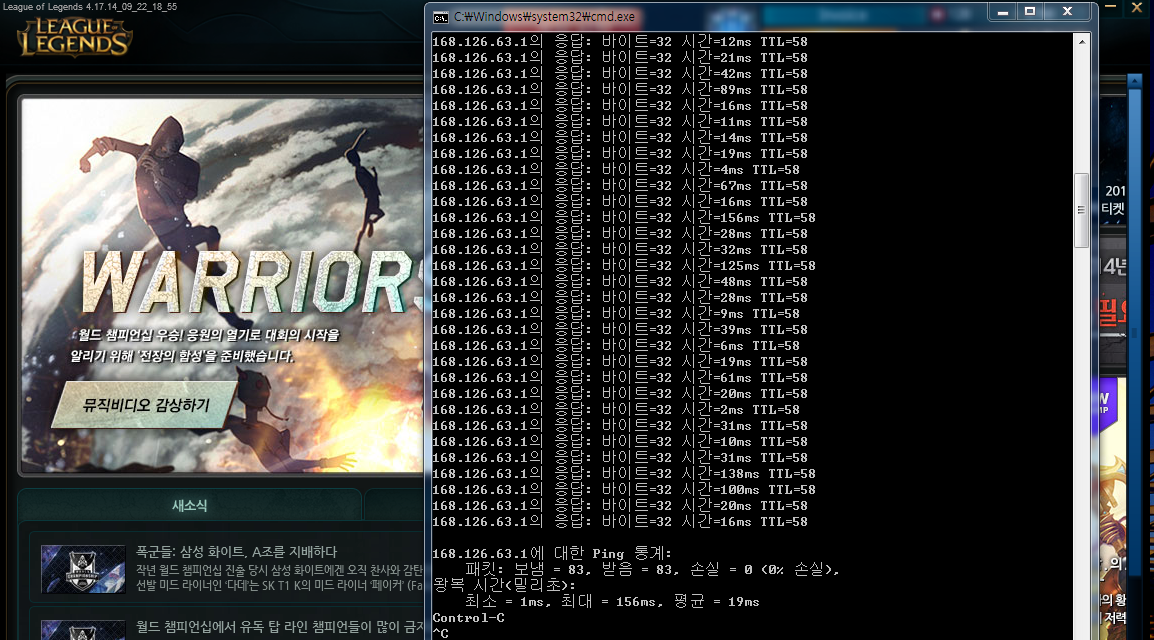Click the ping line with 시간=125ms
The image size is (1154, 640).
pyautogui.click(x=623, y=266)
